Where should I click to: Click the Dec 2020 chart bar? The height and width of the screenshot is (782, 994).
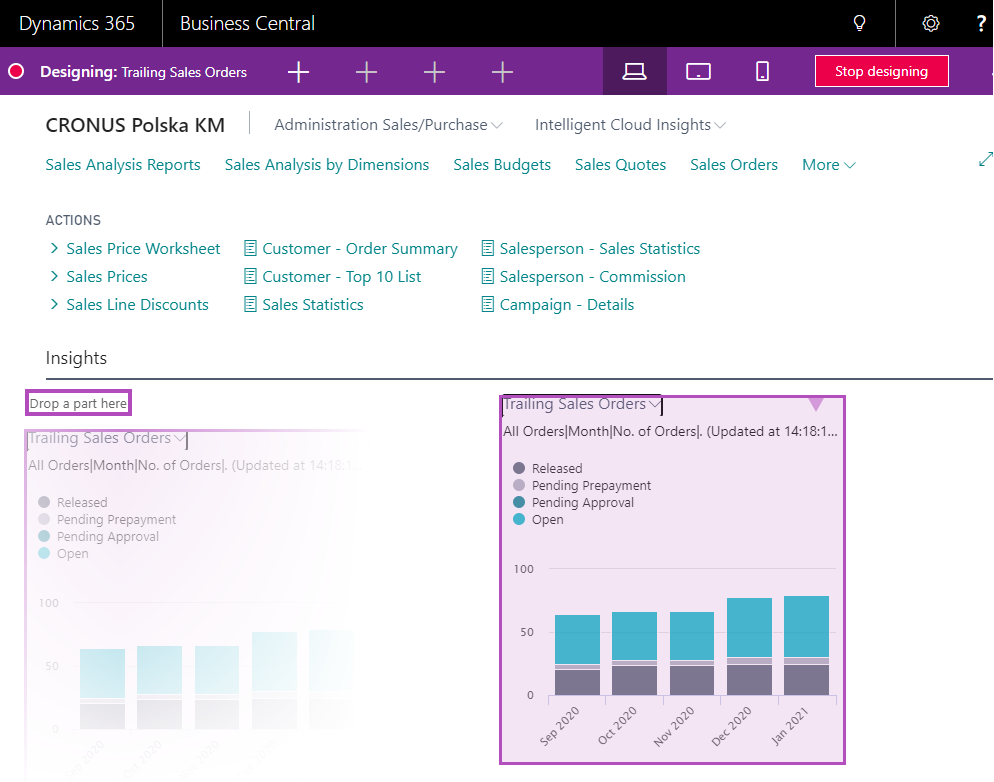tap(749, 646)
